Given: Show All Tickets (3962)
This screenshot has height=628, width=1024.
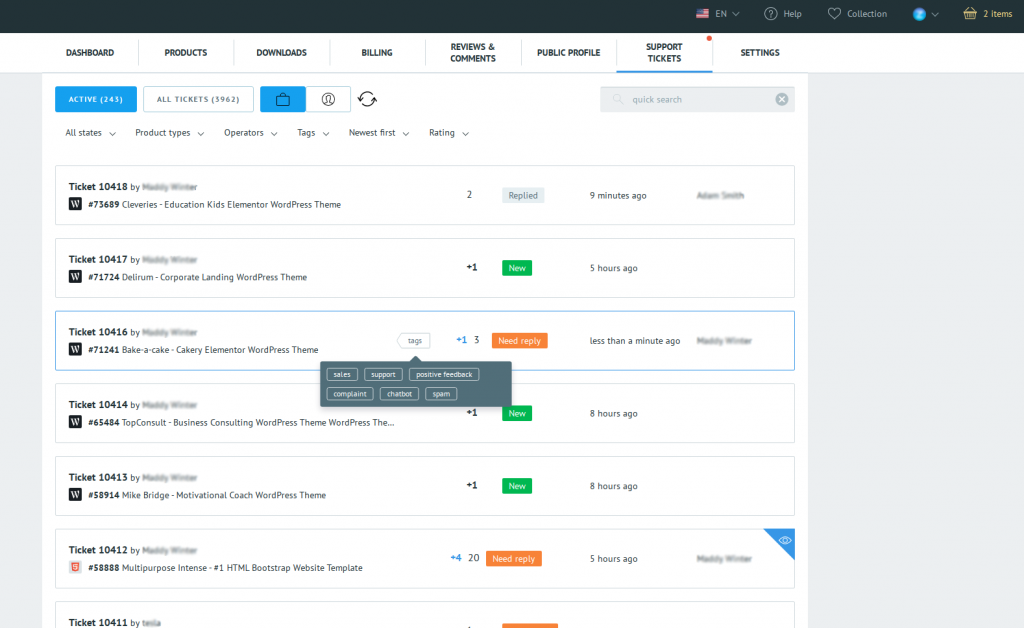Looking at the screenshot, I should (x=198, y=99).
